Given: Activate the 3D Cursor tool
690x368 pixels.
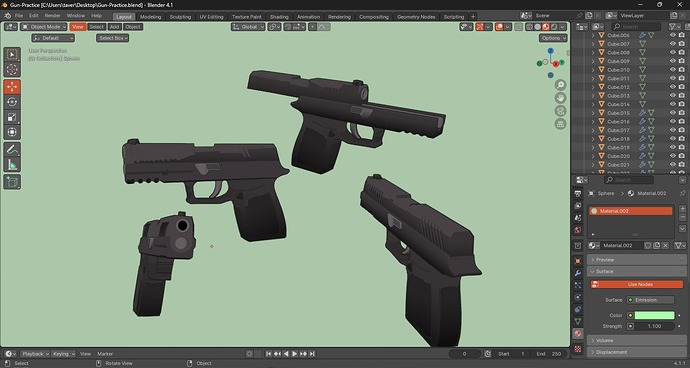Looking at the screenshot, I should point(12,69).
